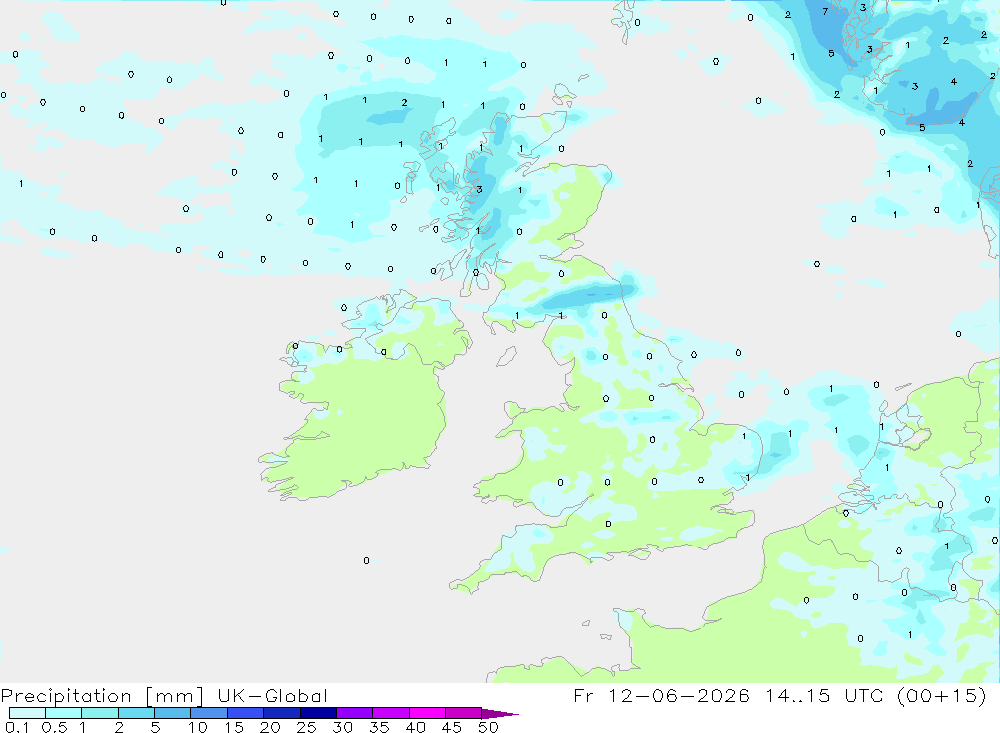
Task: Click the 30–35 mm purple swatch
Action: click(x=355, y=713)
